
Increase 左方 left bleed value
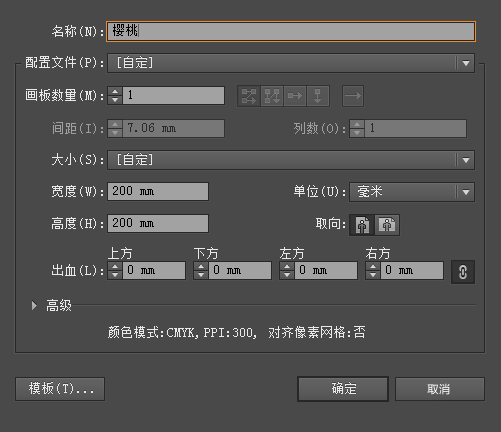(287, 266)
